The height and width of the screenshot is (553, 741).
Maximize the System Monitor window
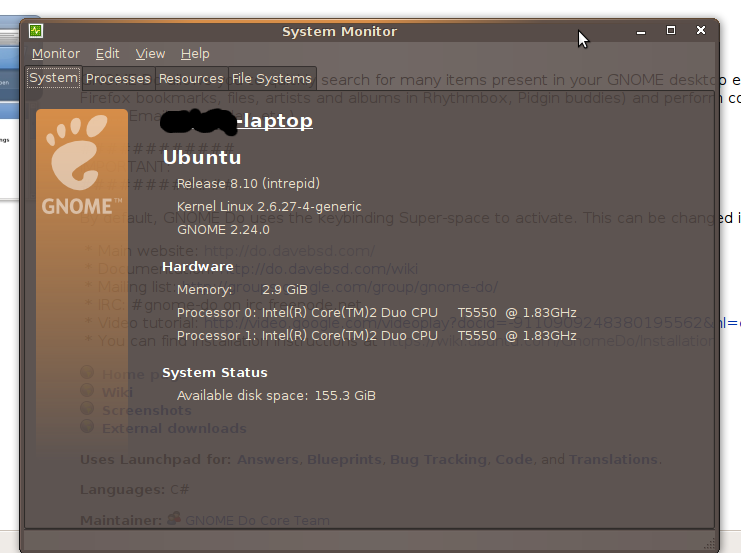pos(671,31)
